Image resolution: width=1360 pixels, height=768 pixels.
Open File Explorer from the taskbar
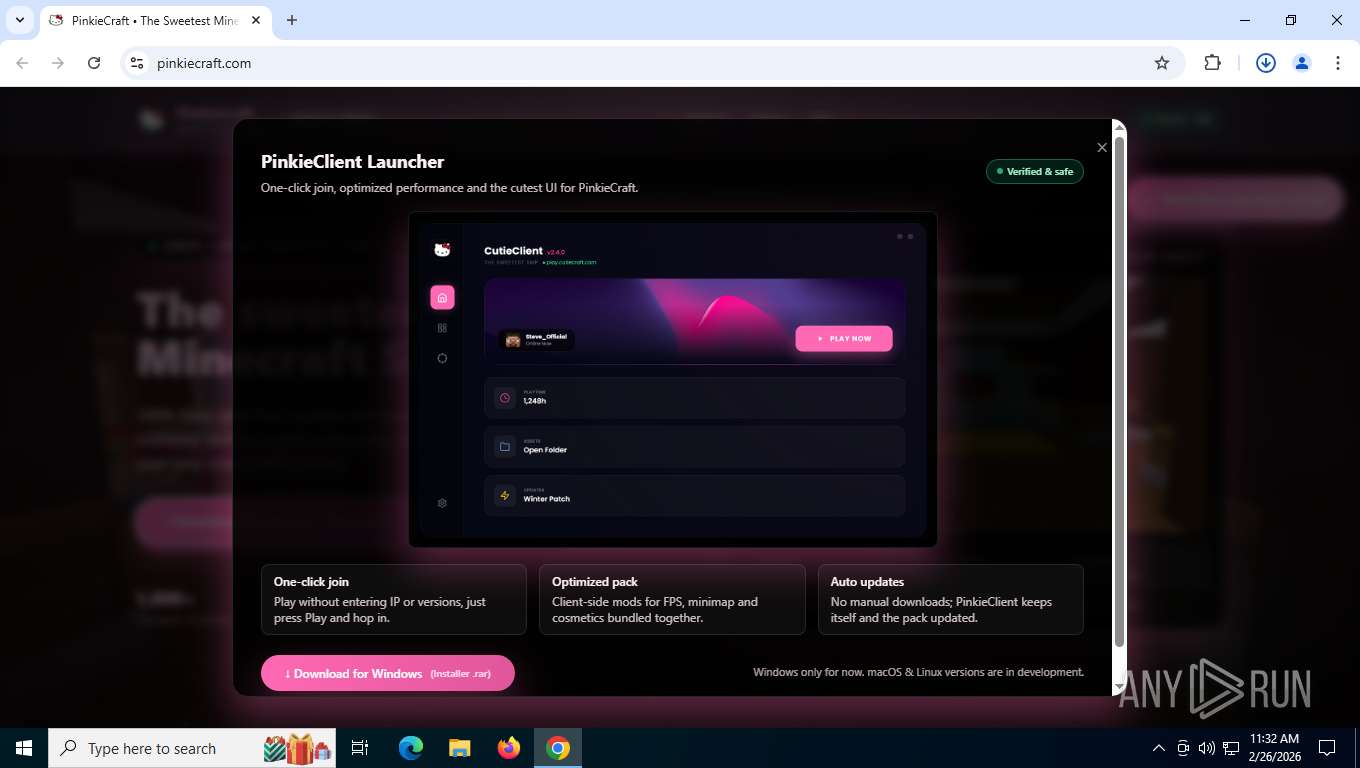point(459,748)
